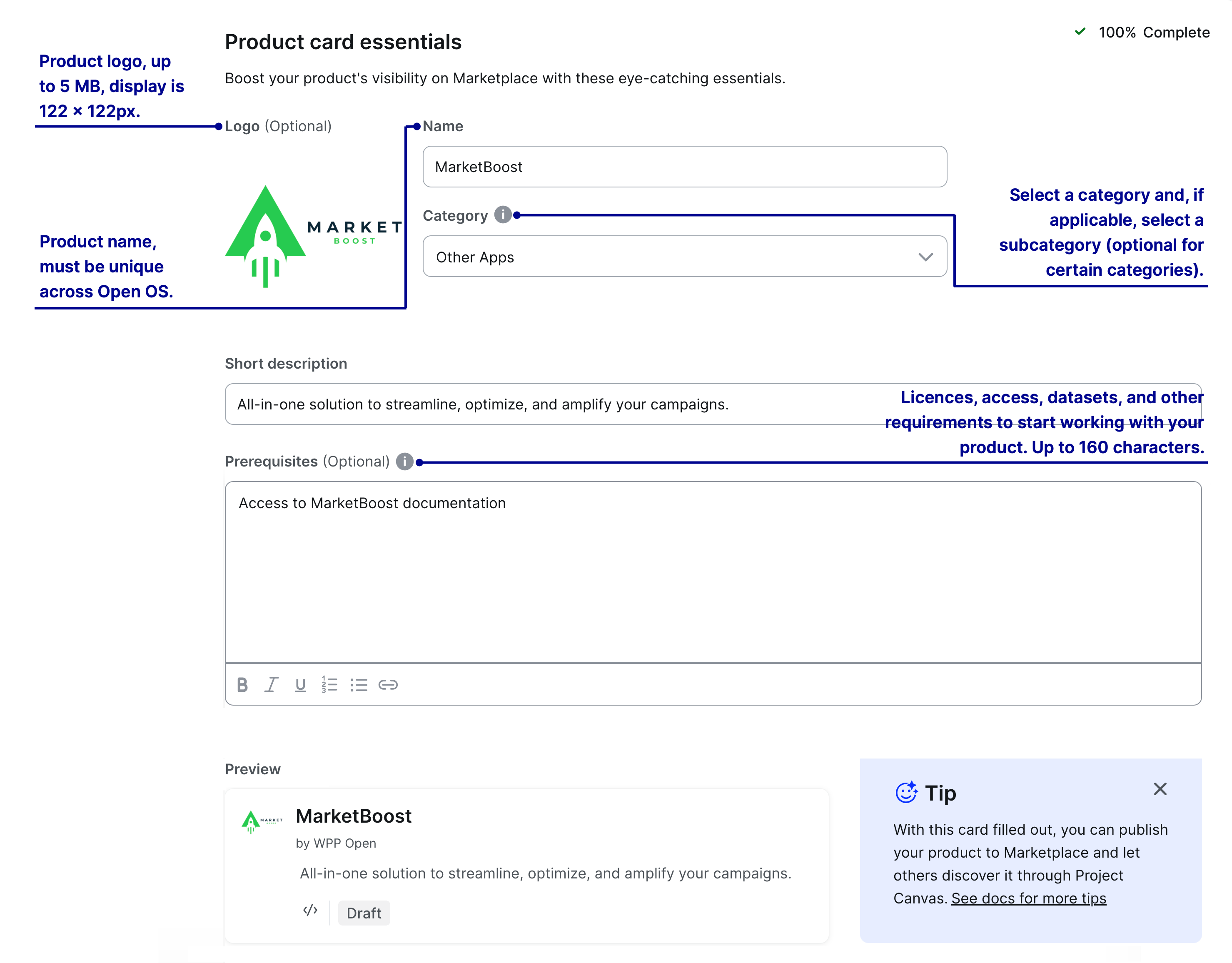
Task: Click the Draft status badge
Action: pos(364,913)
